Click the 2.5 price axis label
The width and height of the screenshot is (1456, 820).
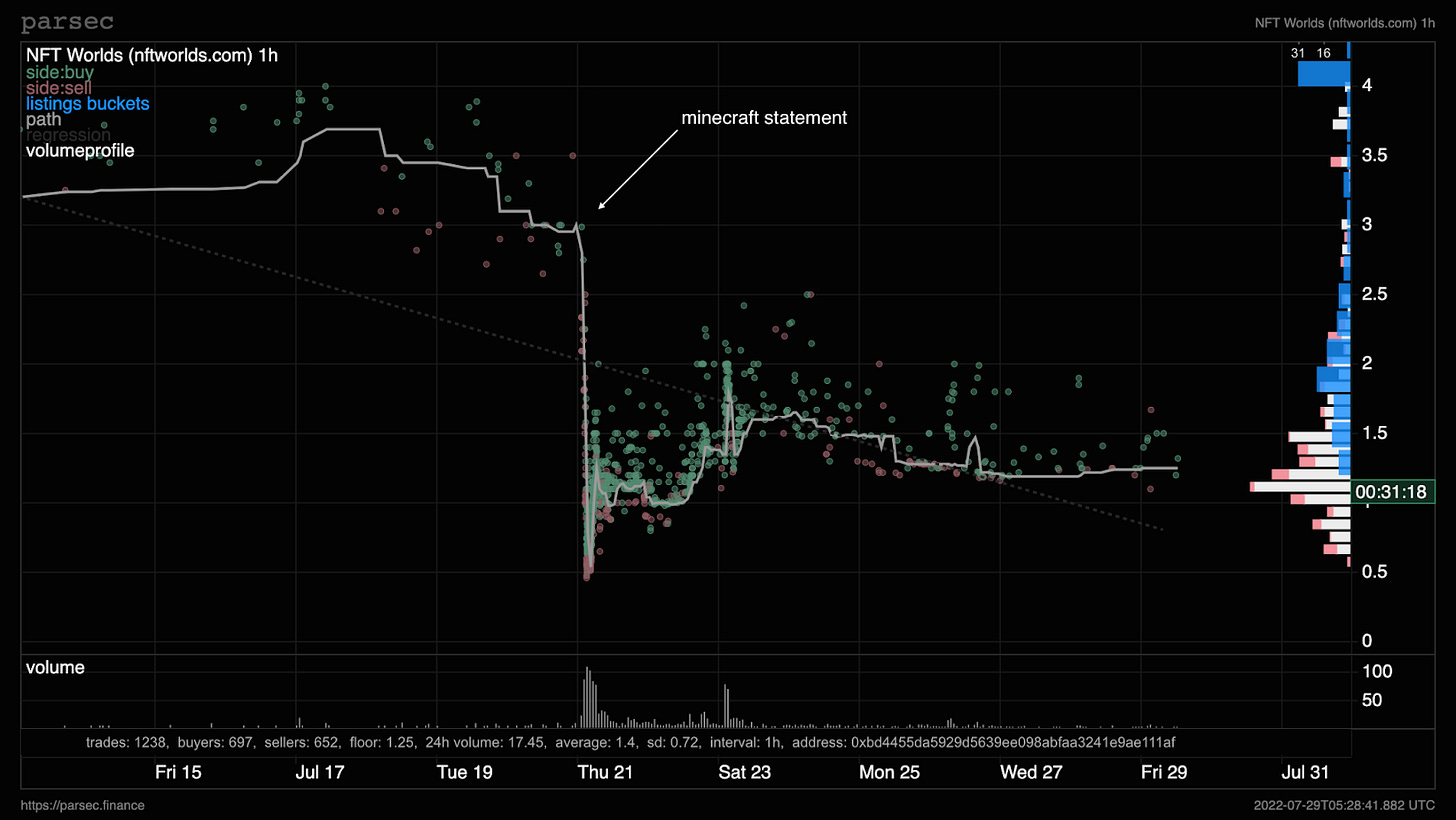(1374, 294)
